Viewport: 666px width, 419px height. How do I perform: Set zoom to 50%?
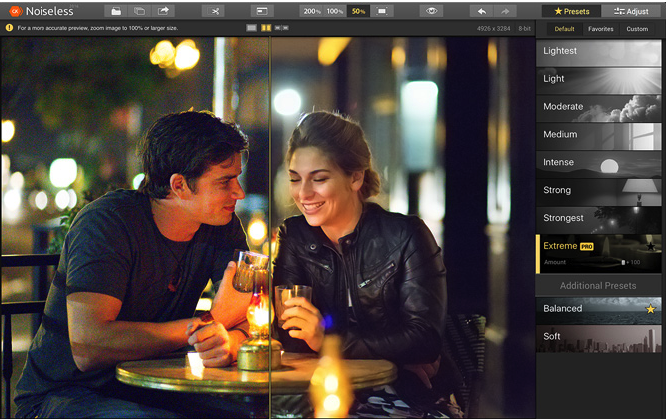tap(358, 11)
